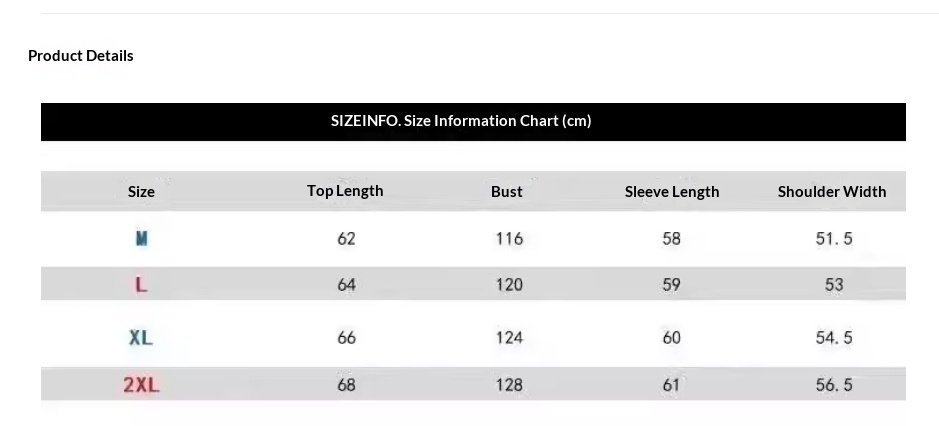Click the Product Details heading
The image size is (939, 426).
point(81,56)
